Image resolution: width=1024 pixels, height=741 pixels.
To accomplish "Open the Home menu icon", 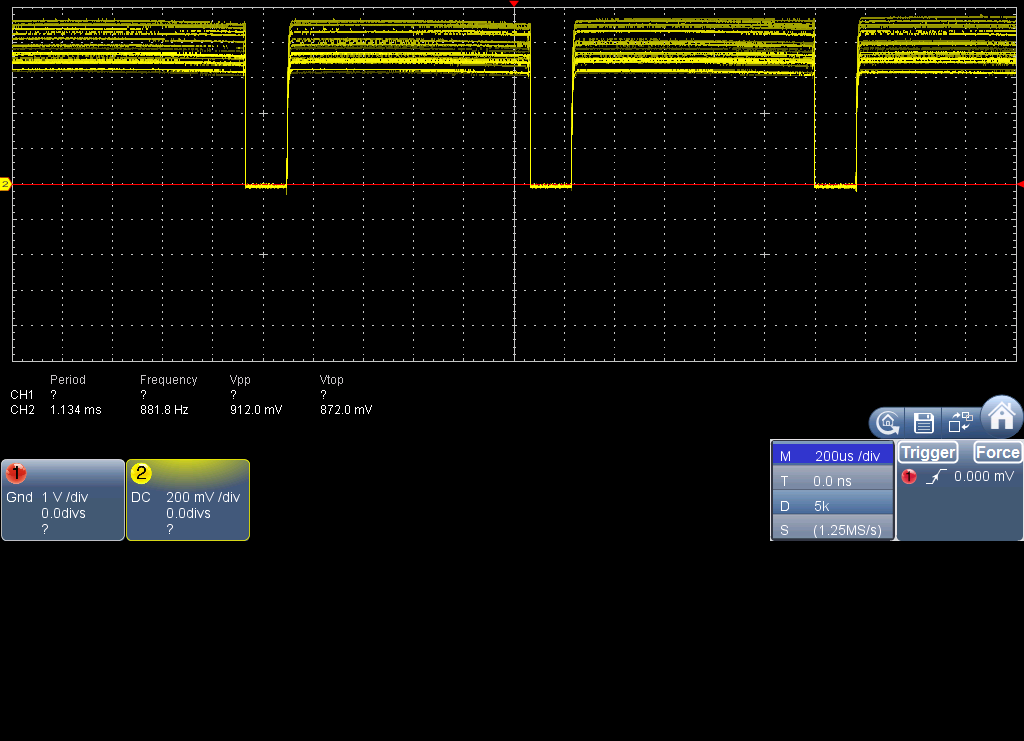I will (1002, 415).
